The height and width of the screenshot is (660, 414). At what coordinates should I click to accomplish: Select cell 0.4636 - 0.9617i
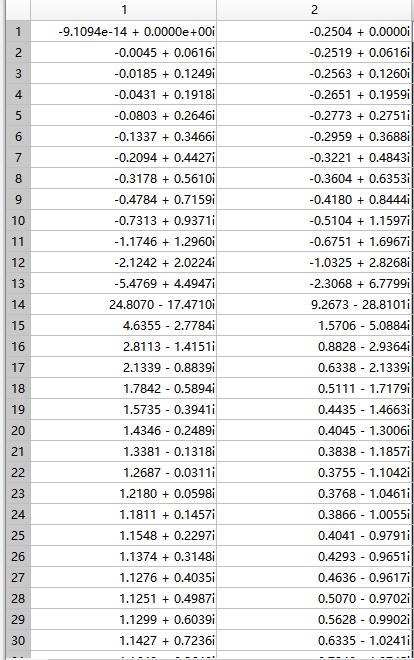(314, 577)
